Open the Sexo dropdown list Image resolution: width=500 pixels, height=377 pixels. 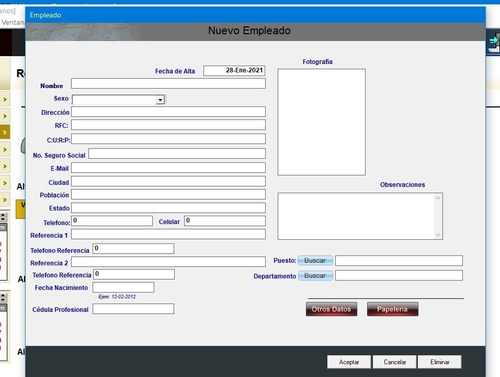(160, 100)
